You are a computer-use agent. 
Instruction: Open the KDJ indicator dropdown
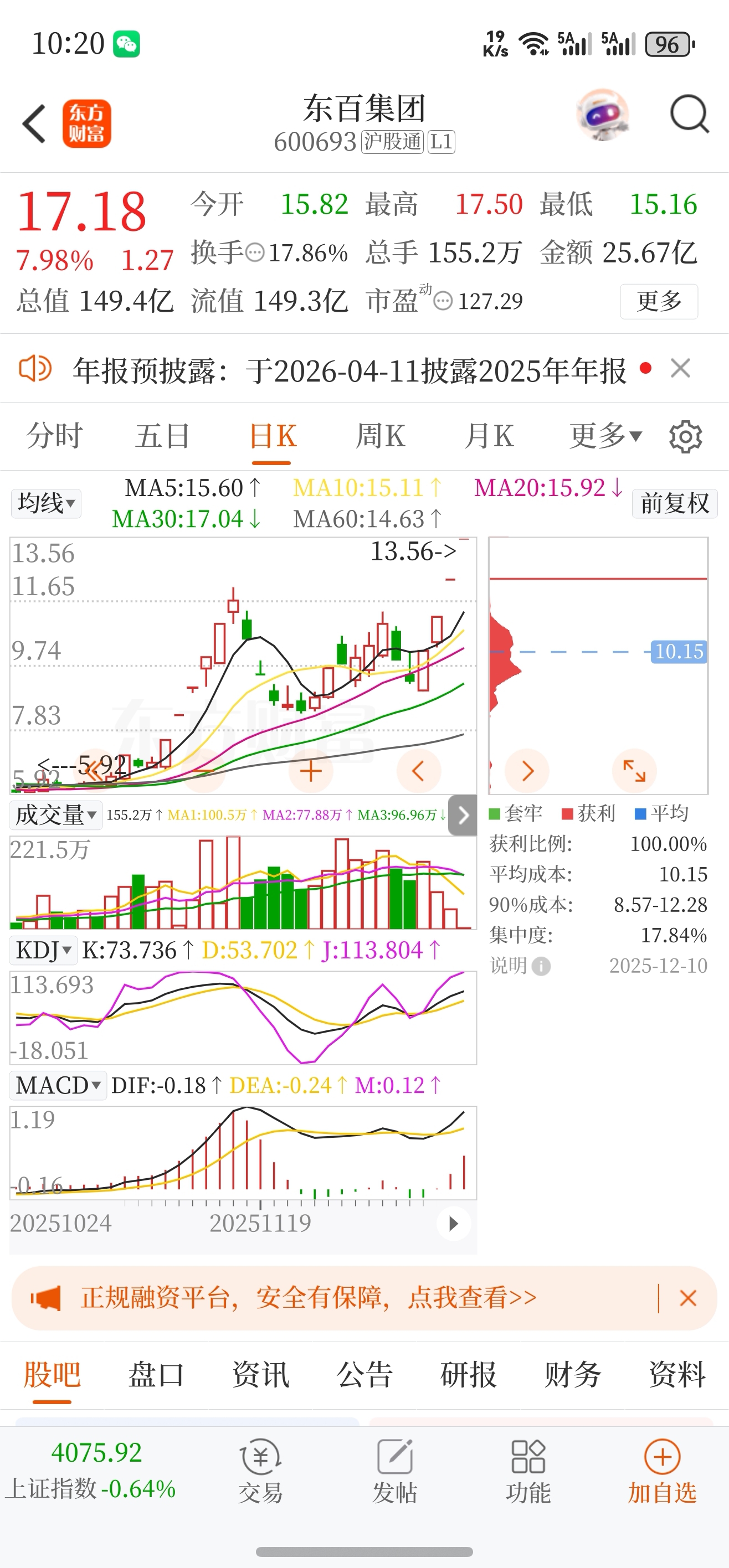click(x=44, y=950)
